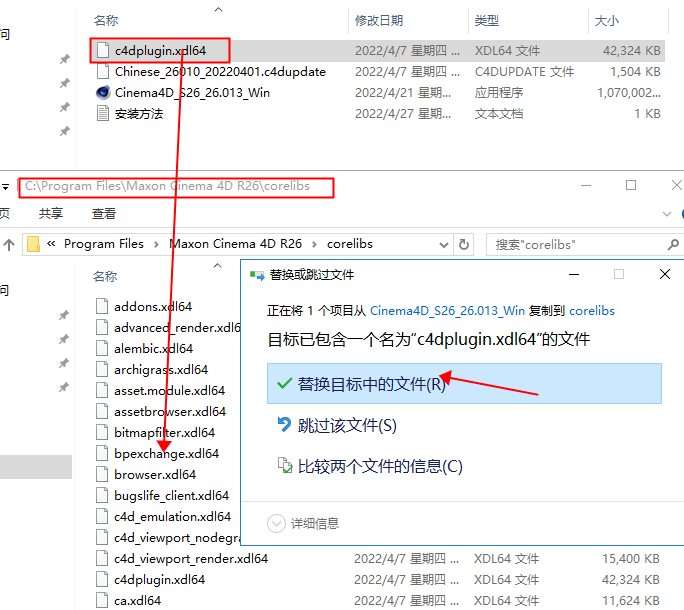Image resolution: width=684 pixels, height=610 pixels.
Task: Sort top window by 类型 column
Action: click(x=487, y=21)
